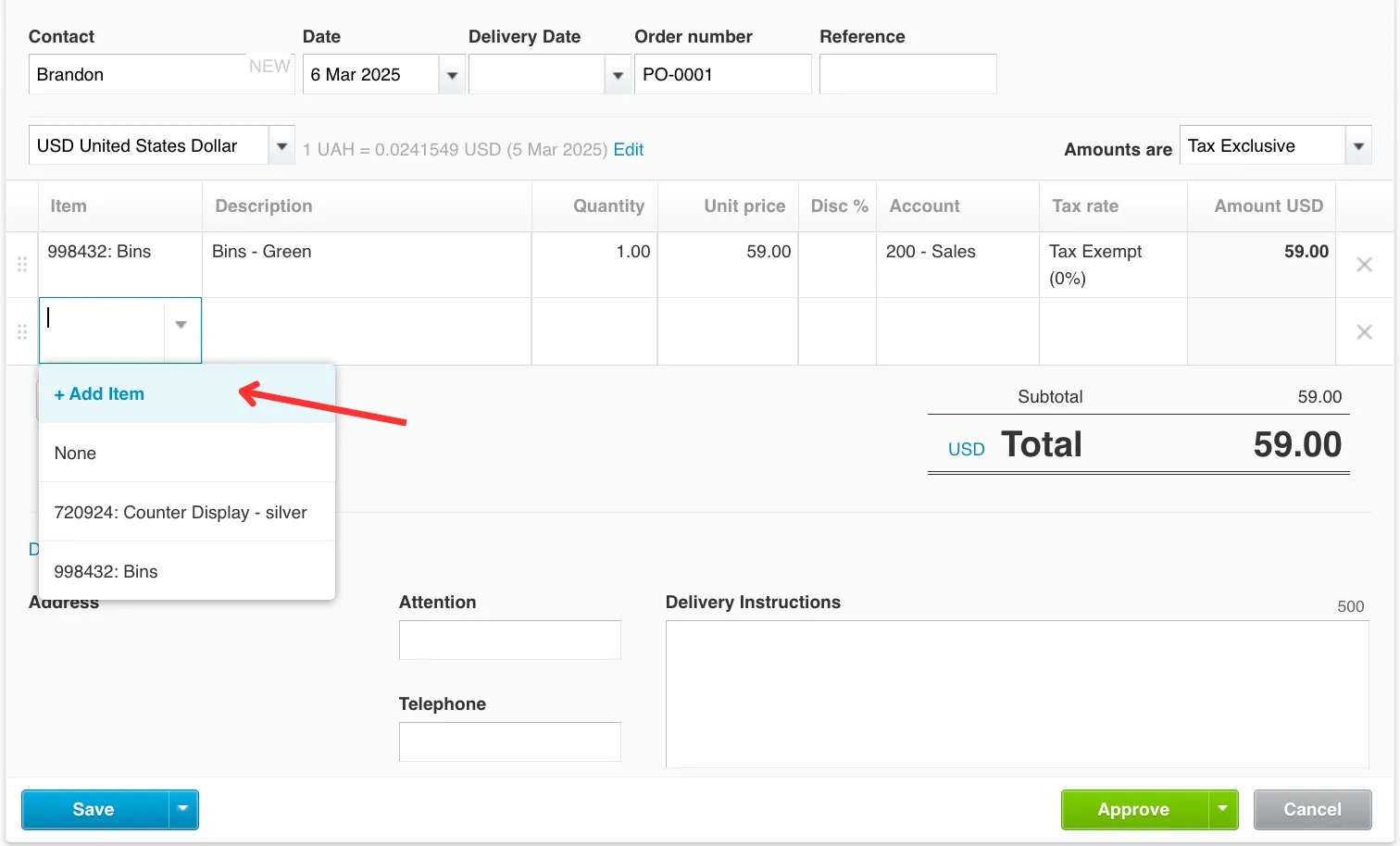Edit the Order number PO-0001 field

coord(722,74)
